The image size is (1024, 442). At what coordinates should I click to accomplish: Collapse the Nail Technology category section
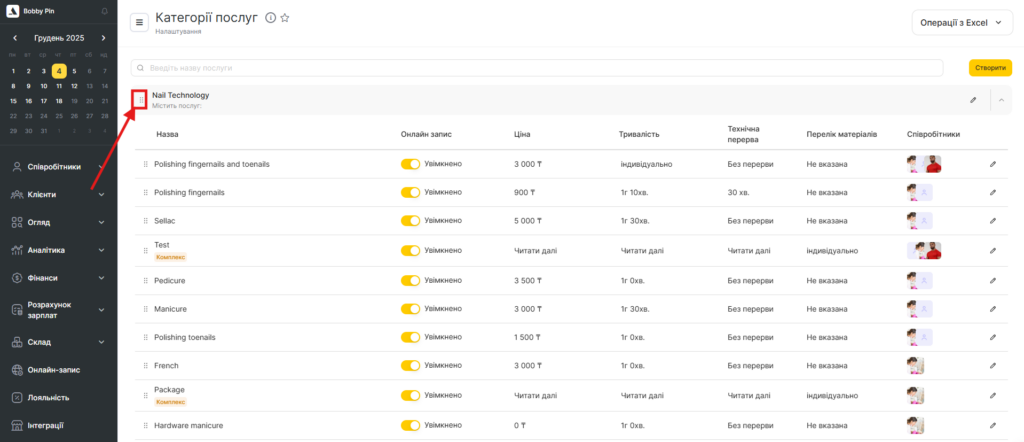(1001, 100)
